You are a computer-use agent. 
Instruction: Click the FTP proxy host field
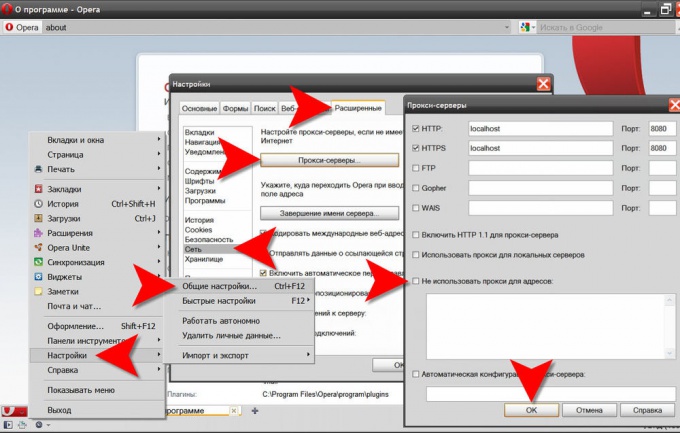click(540, 168)
